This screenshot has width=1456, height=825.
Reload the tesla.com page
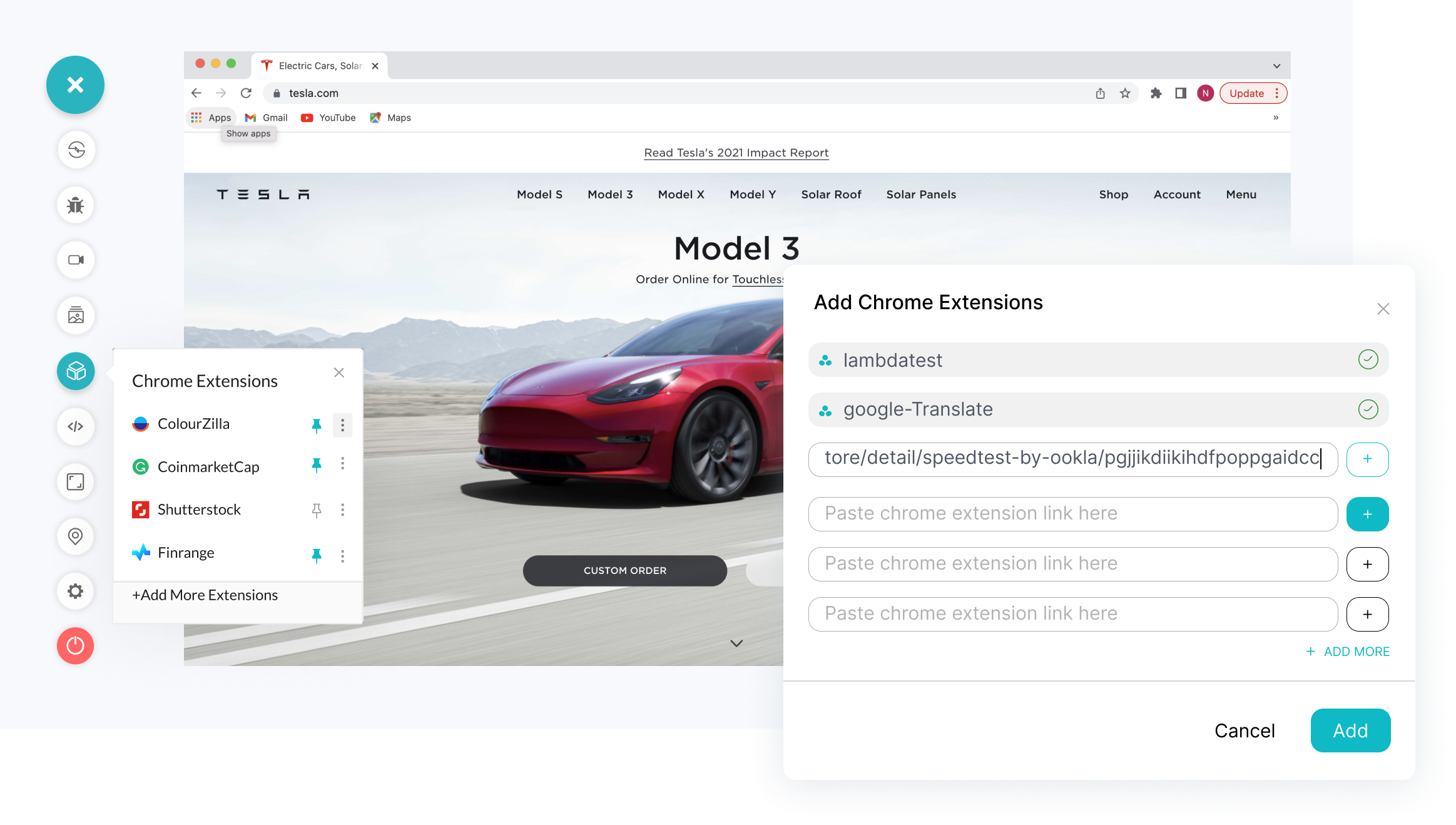246,93
